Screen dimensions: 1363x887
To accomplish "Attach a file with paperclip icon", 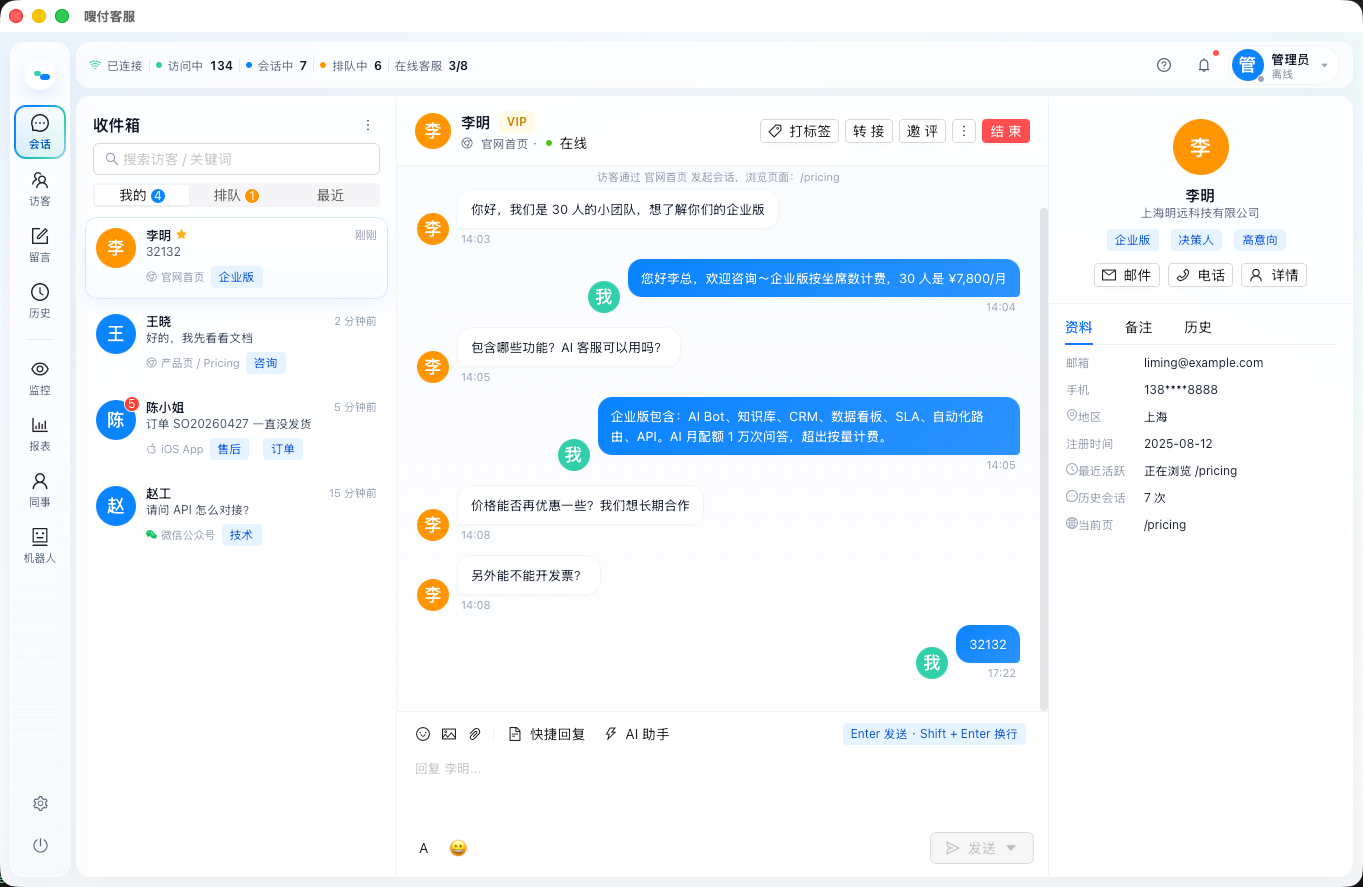I will pyautogui.click(x=475, y=734).
